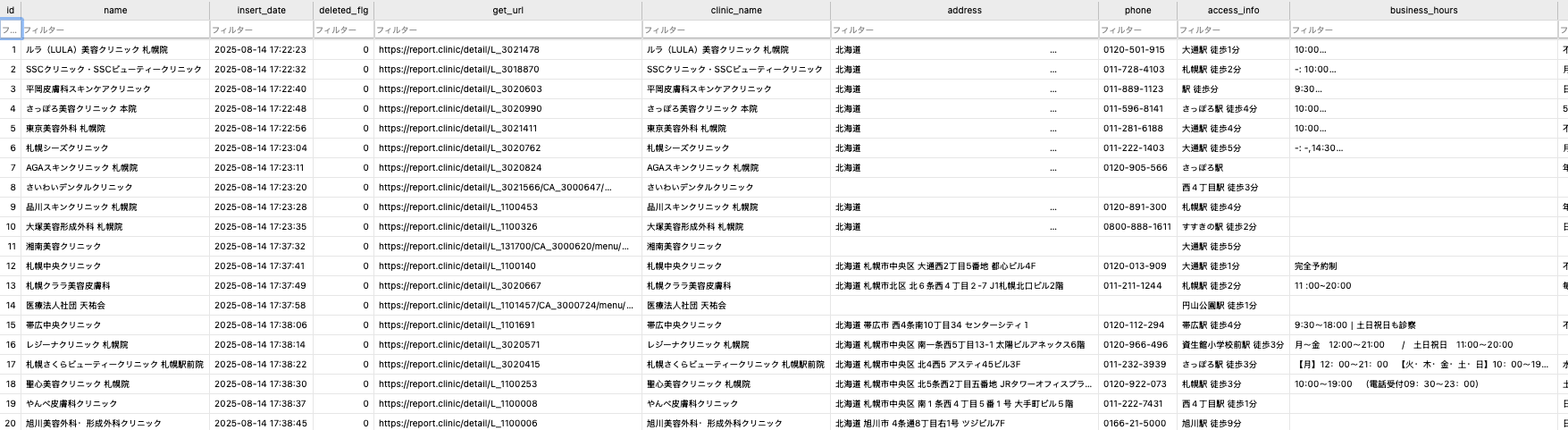Select the deleted_flg column header
Image resolution: width=1568 pixels, height=430 pixels.
pos(343,10)
